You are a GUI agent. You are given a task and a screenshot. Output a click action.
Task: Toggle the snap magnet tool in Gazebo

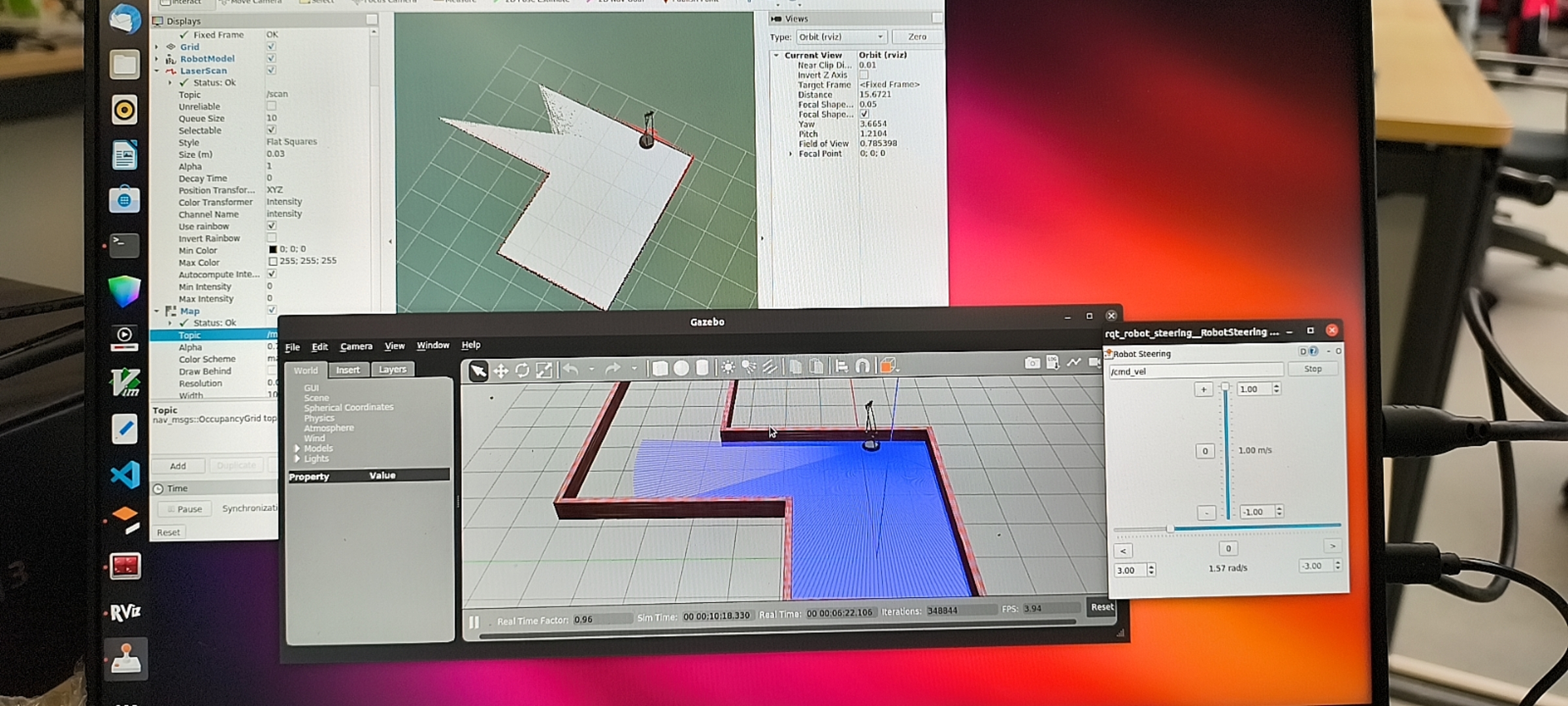(862, 366)
